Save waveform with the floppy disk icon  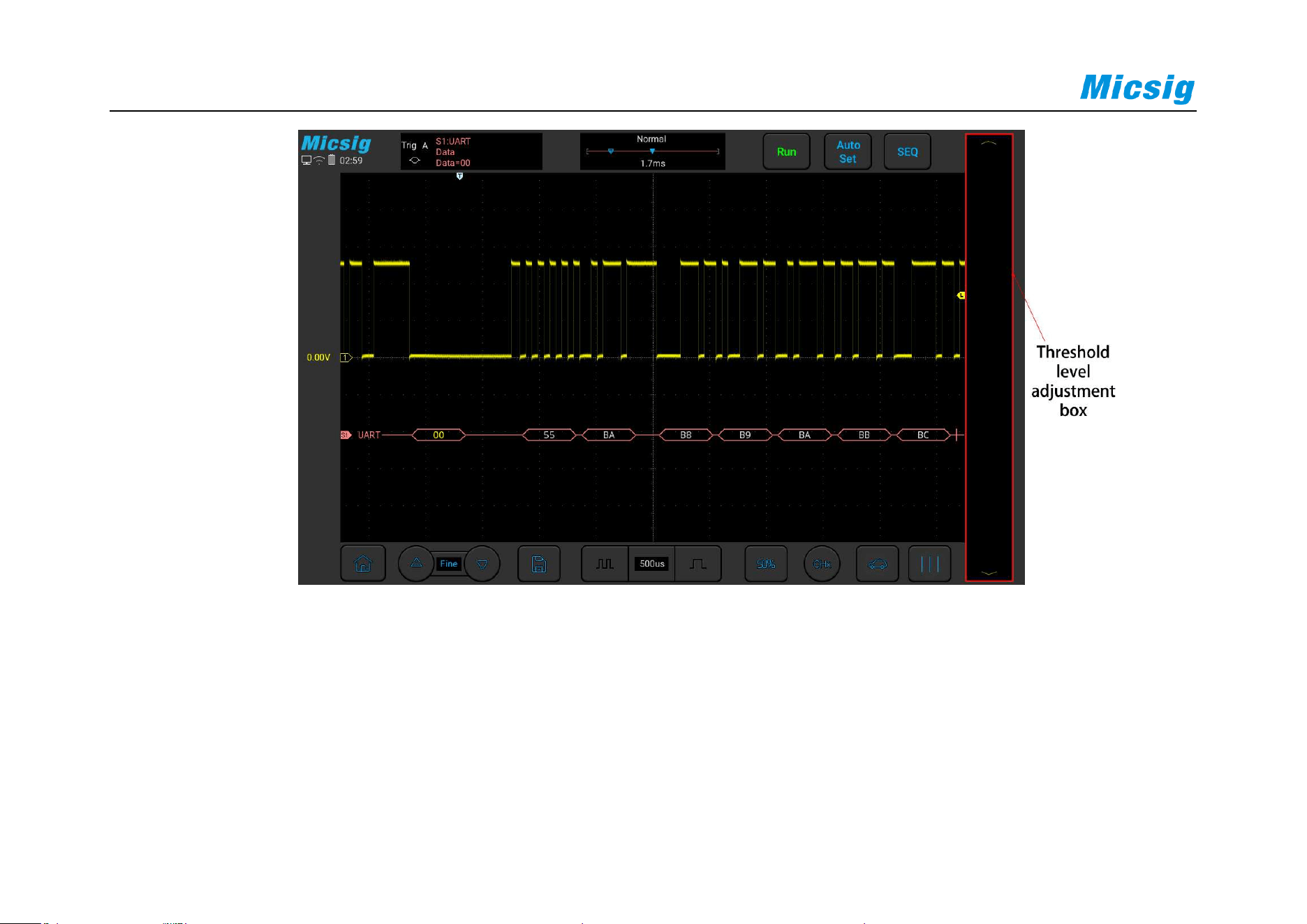pos(539,564)
